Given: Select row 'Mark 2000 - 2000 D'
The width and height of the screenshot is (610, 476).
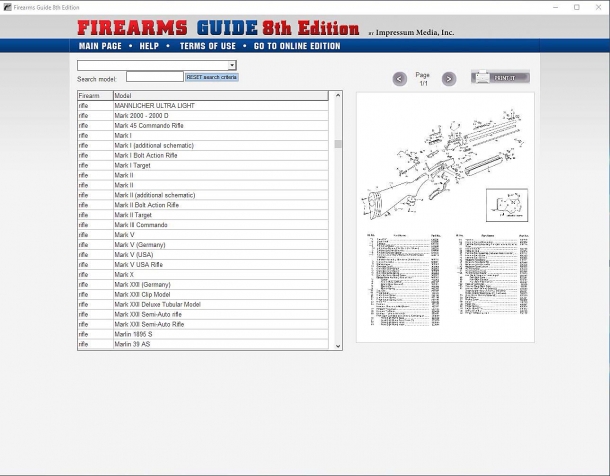Looking at the screenshot, I should (x=203, y=116).
